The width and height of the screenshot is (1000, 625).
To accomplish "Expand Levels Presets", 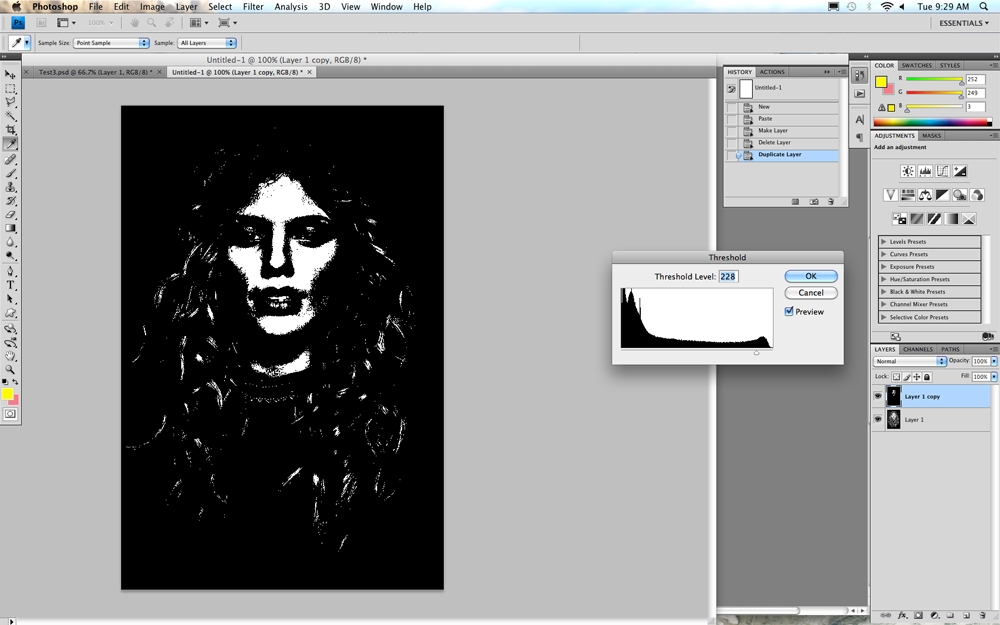I will coord(883,242).
